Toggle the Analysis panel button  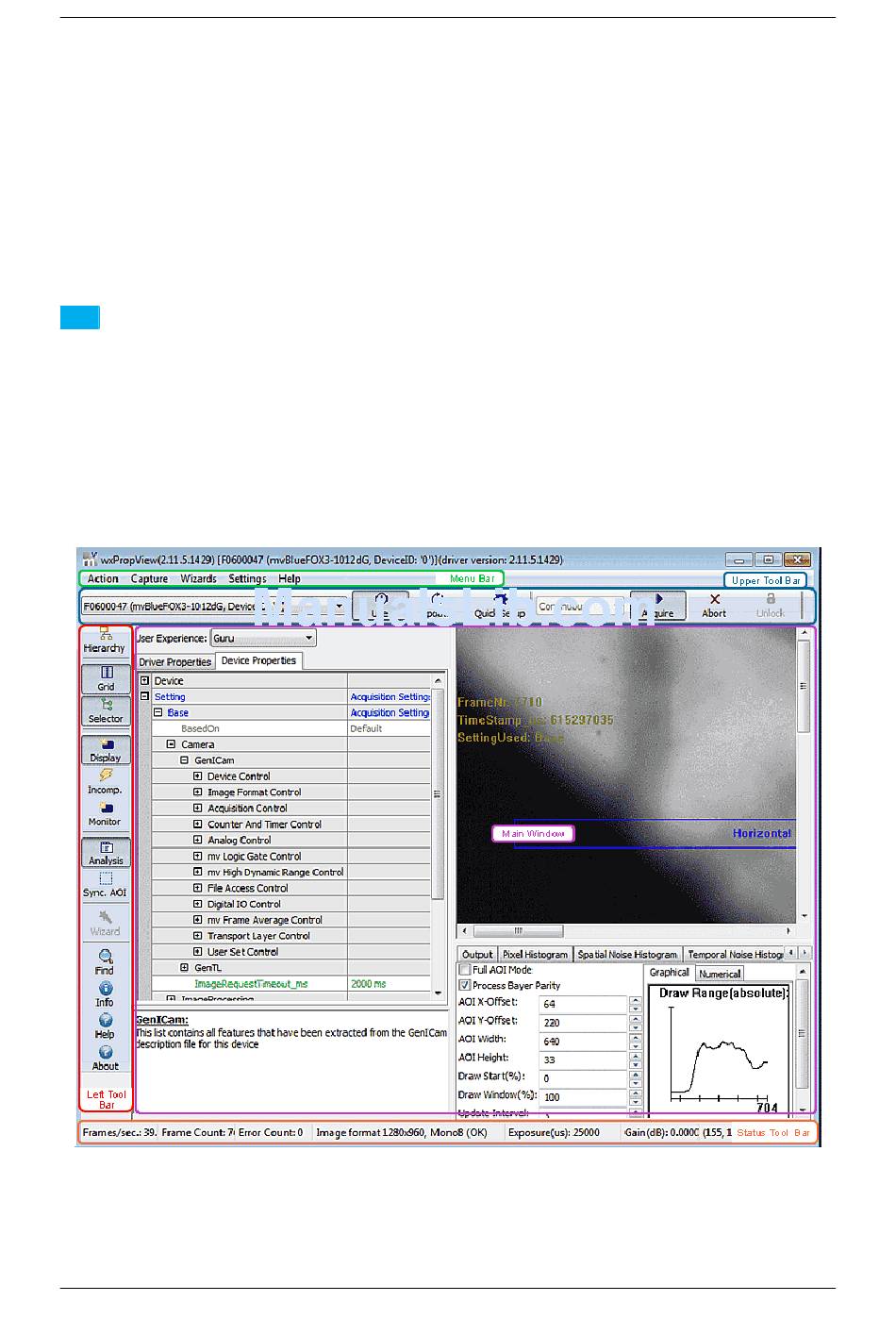point(106,853)
